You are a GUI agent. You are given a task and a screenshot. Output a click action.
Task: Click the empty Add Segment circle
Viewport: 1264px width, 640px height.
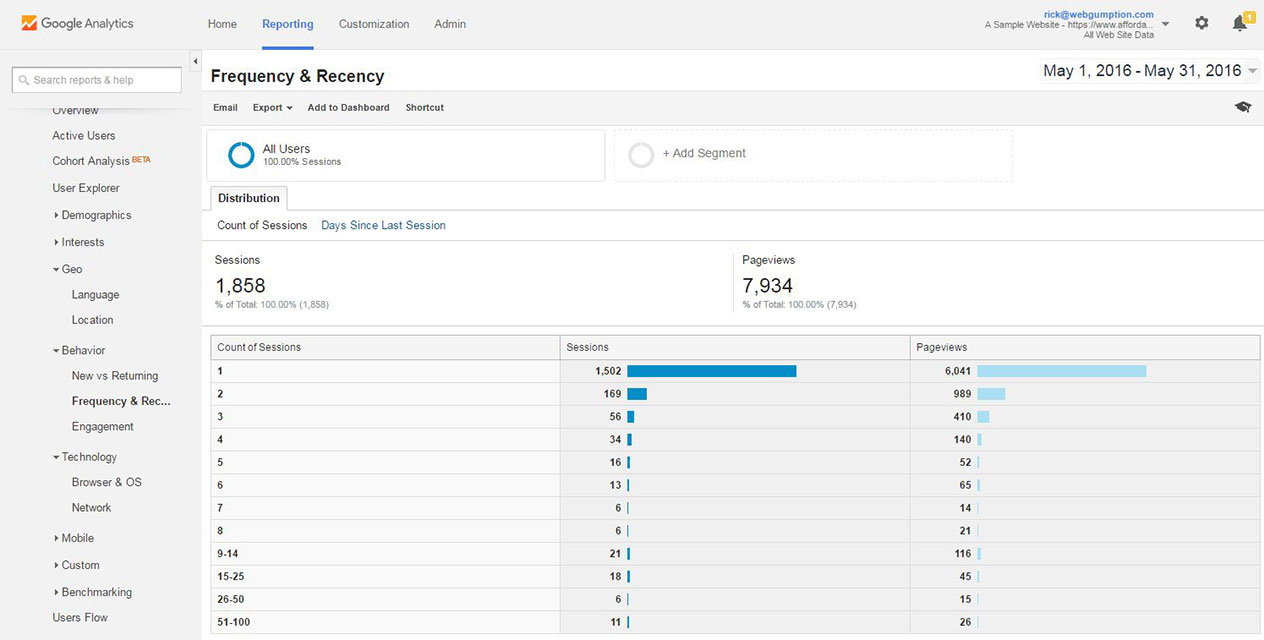[641, 155]
